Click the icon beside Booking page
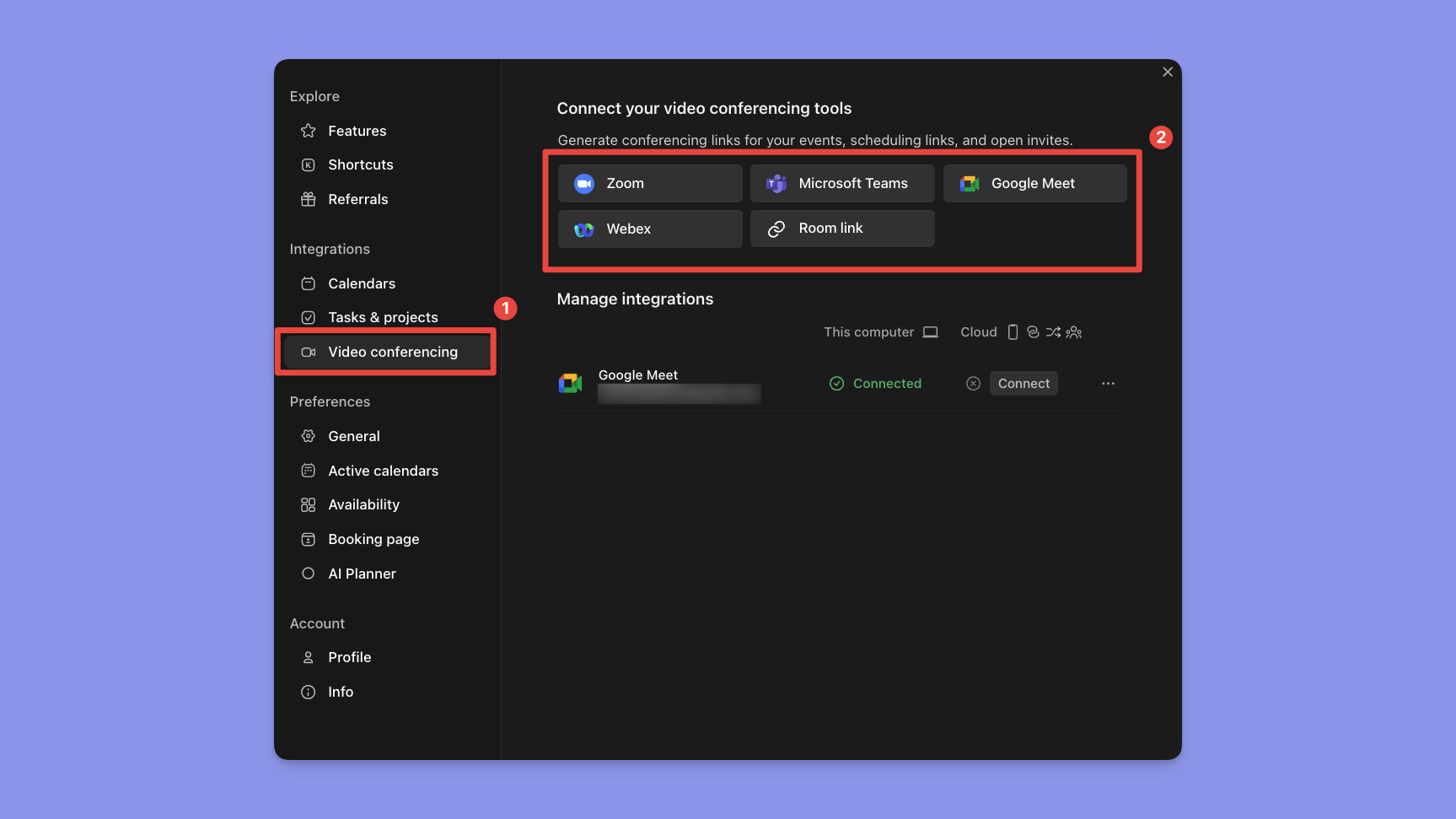This screenshot has height=819, width=1456. [309, 539]
